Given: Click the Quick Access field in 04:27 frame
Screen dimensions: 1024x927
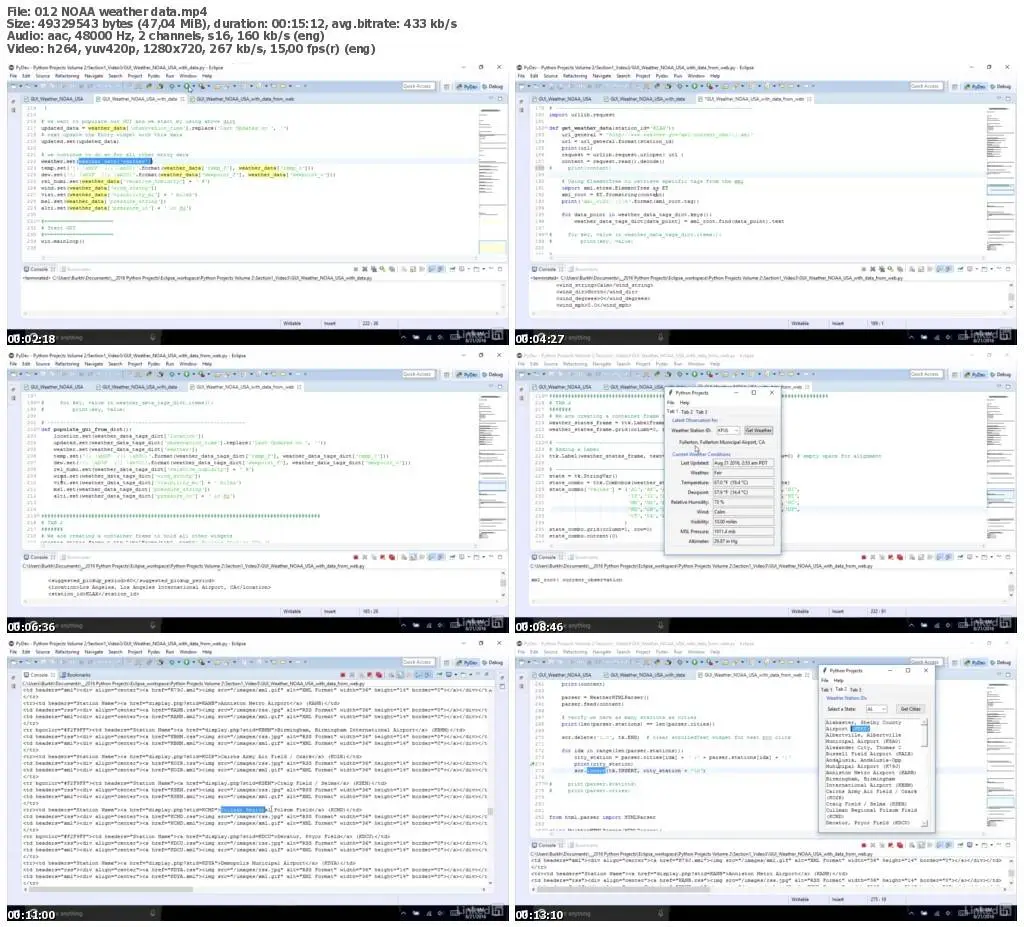Looking at the screenshot, I should pos(925,86).
